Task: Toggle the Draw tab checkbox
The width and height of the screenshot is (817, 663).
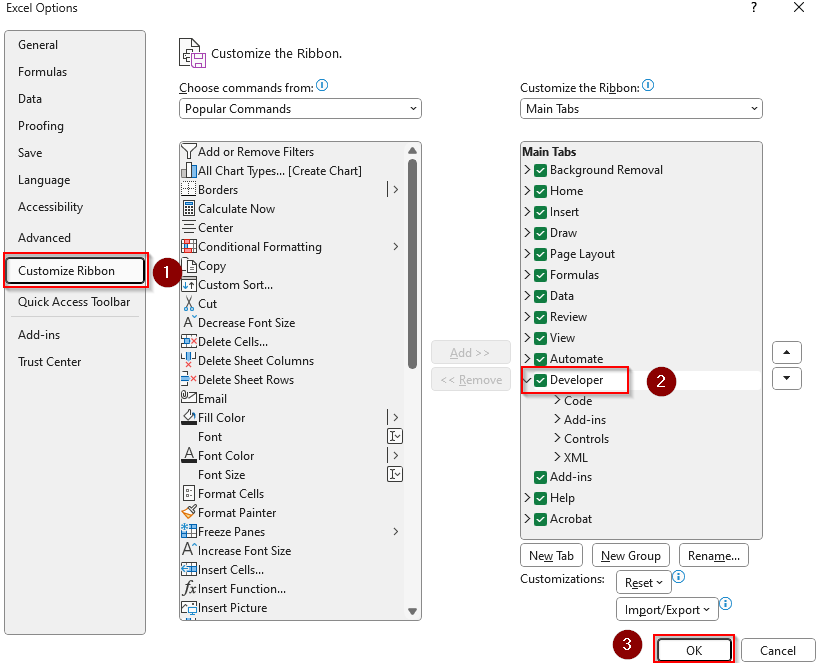Action: (x=541, y=233)
